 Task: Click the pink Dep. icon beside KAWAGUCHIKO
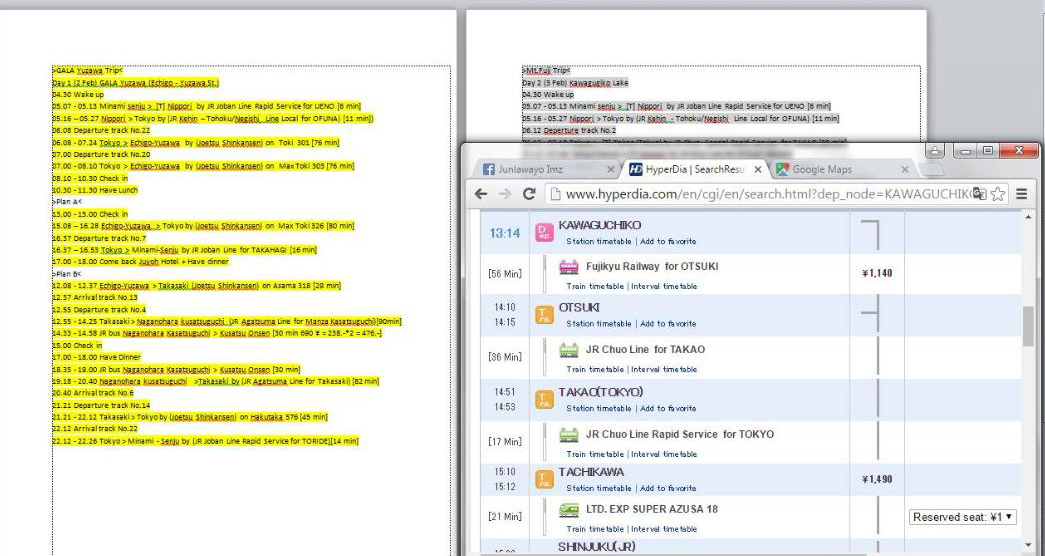tap(544, 232)
